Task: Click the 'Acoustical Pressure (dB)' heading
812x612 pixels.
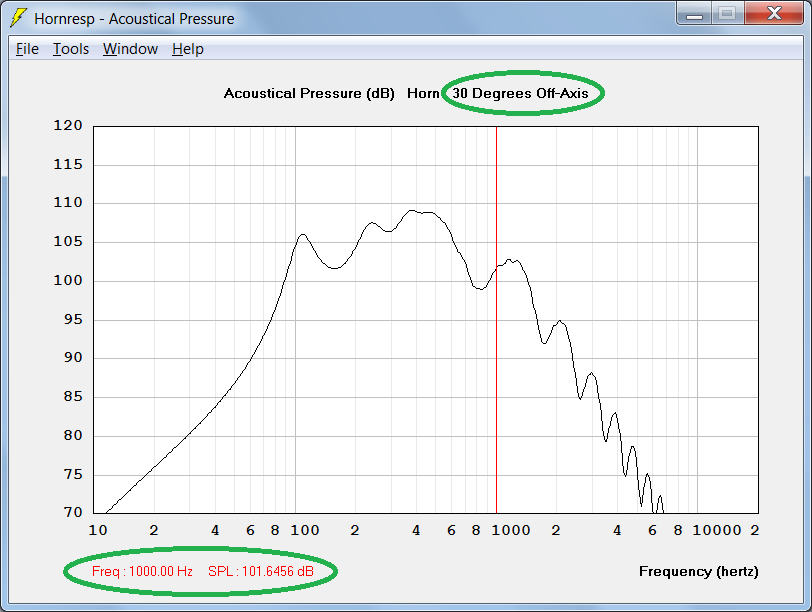Action: (x=309, y=94)
